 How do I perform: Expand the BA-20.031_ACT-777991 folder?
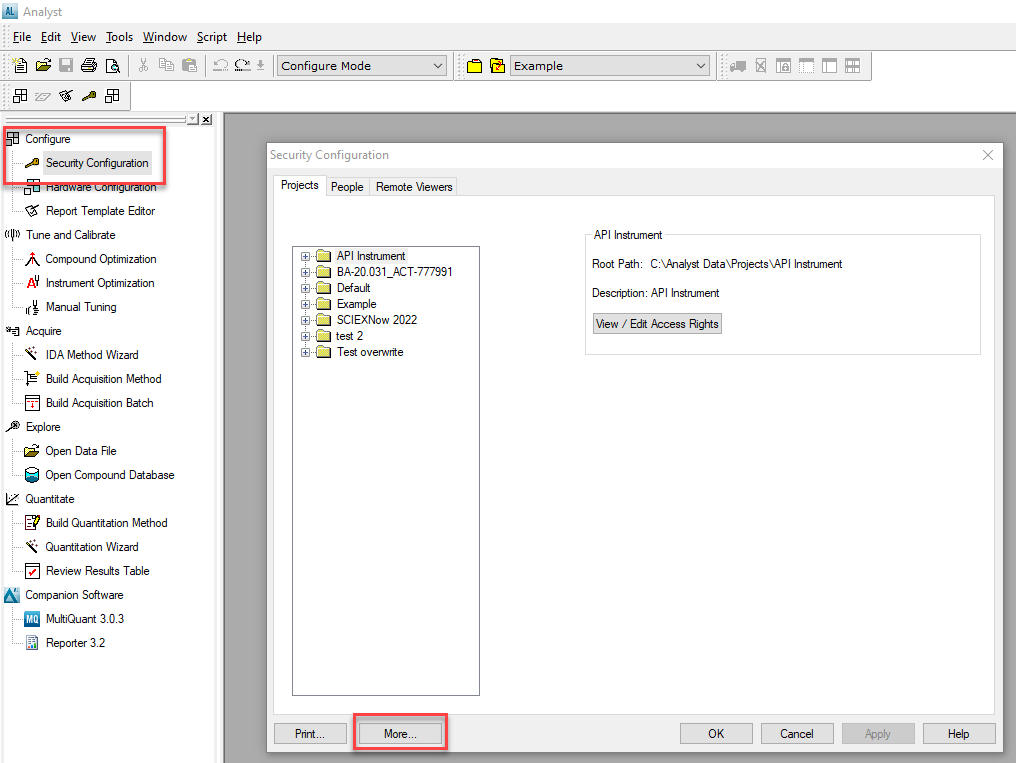coord(305,272)
